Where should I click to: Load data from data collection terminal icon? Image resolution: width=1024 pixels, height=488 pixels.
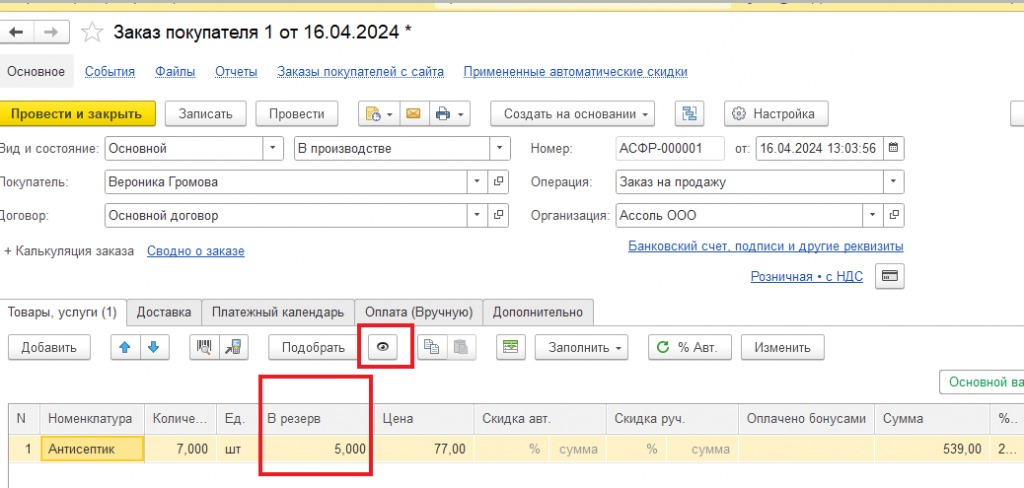coord(233,348)
